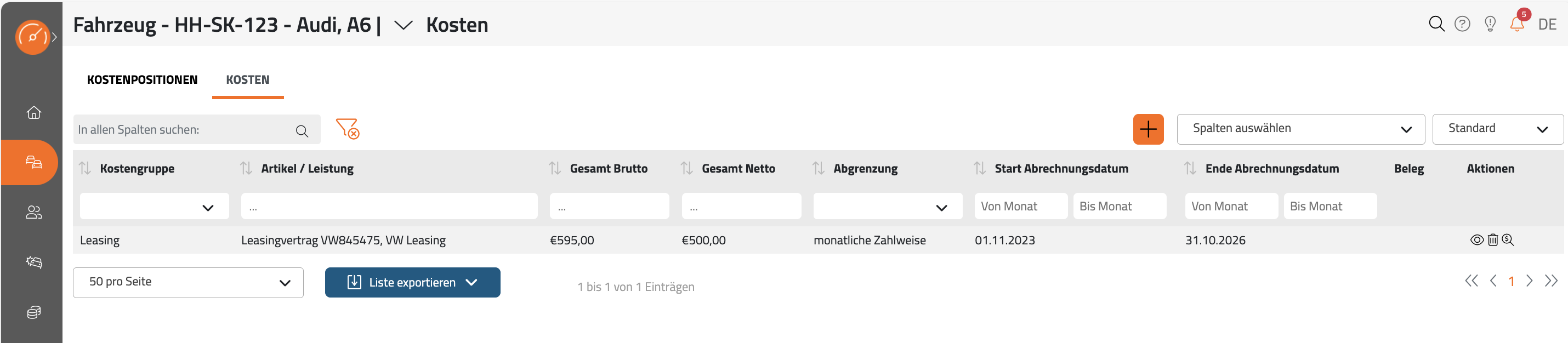Open the notifications bell icon
Viewport: 1568px width, 343px height.
point(1517,23)
